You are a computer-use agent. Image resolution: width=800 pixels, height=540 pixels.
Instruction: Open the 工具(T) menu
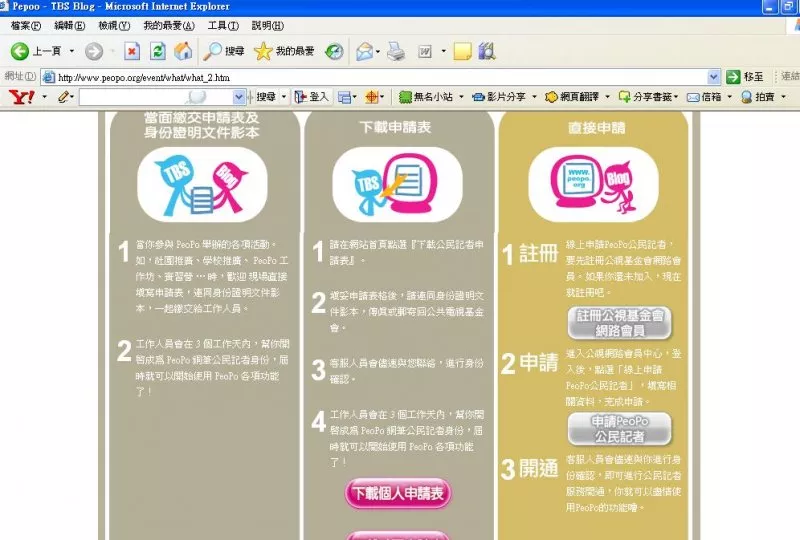pyautogui.click(x=223, y=26)
